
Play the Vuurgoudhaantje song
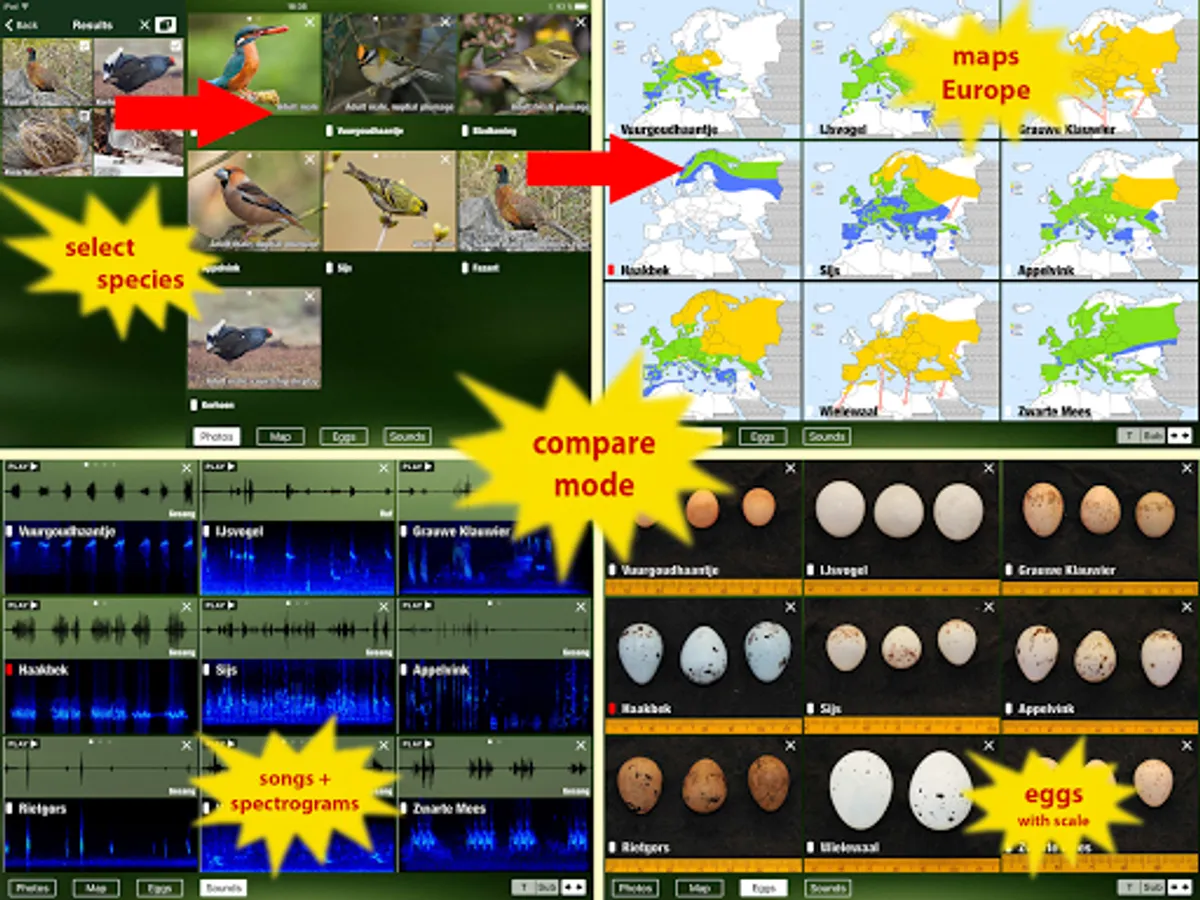21,466
